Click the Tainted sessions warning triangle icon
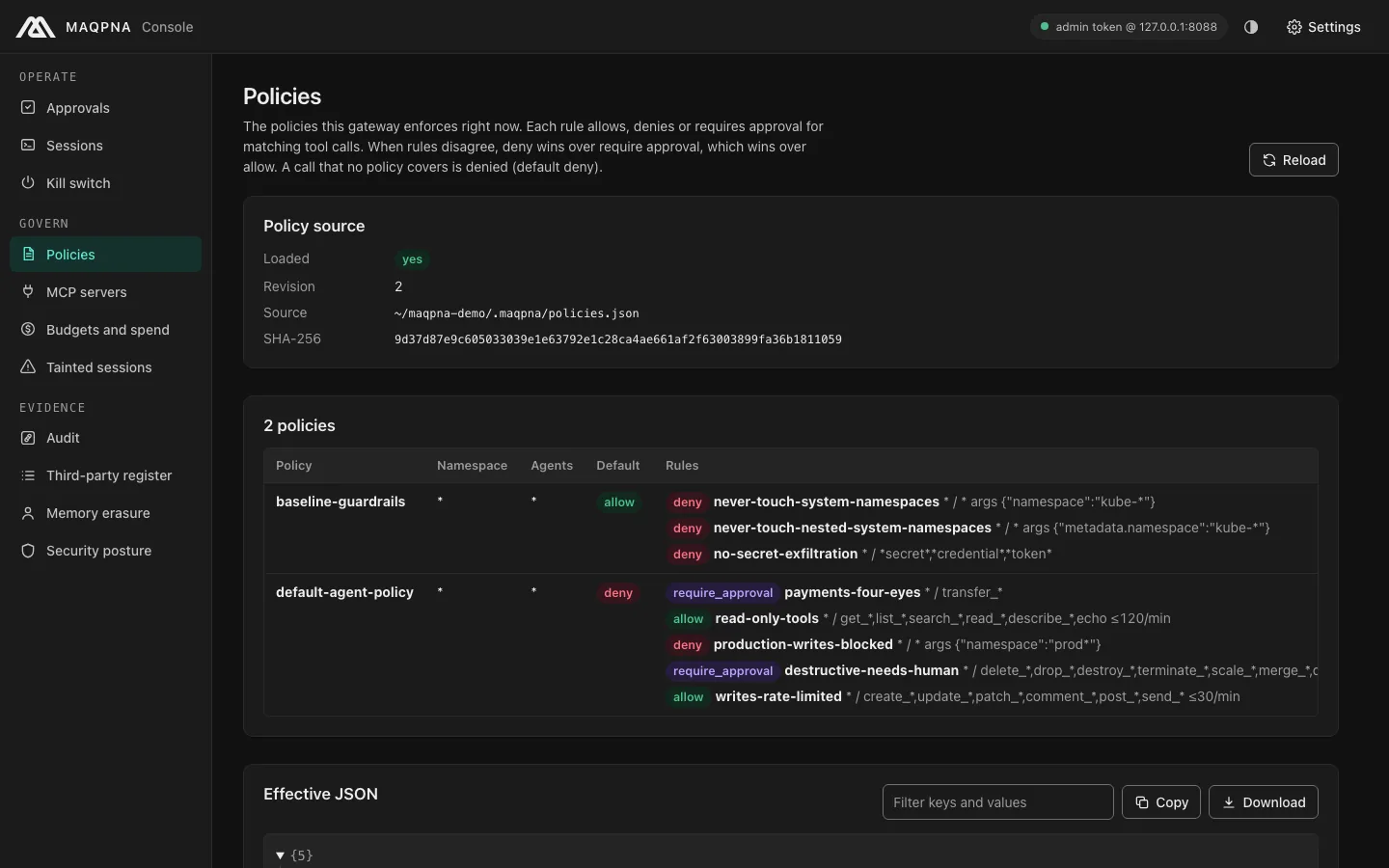Viewport: 1389px width, 868px height. coord(28,366)
